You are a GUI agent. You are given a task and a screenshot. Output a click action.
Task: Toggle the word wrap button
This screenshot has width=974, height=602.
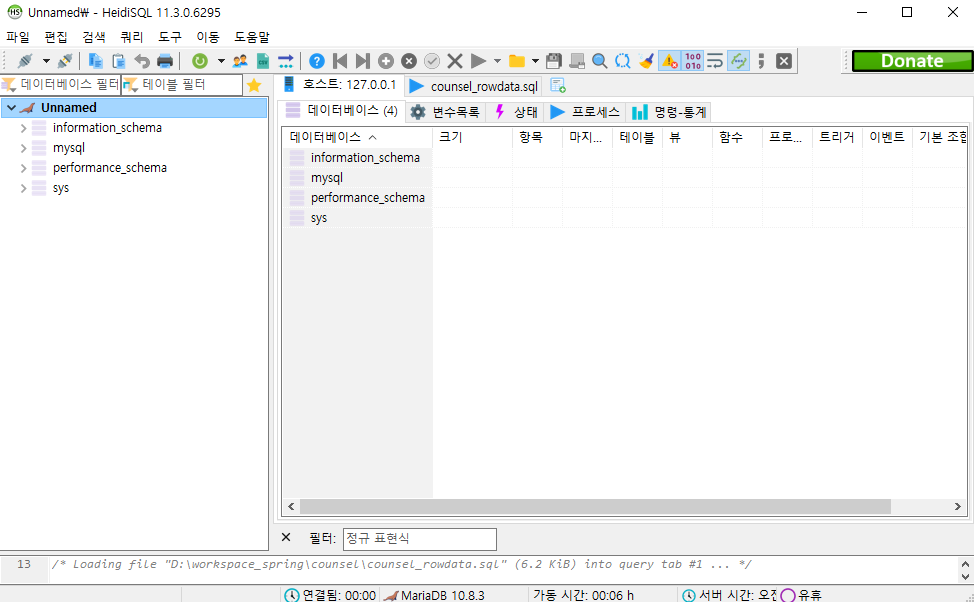[716, 61]
